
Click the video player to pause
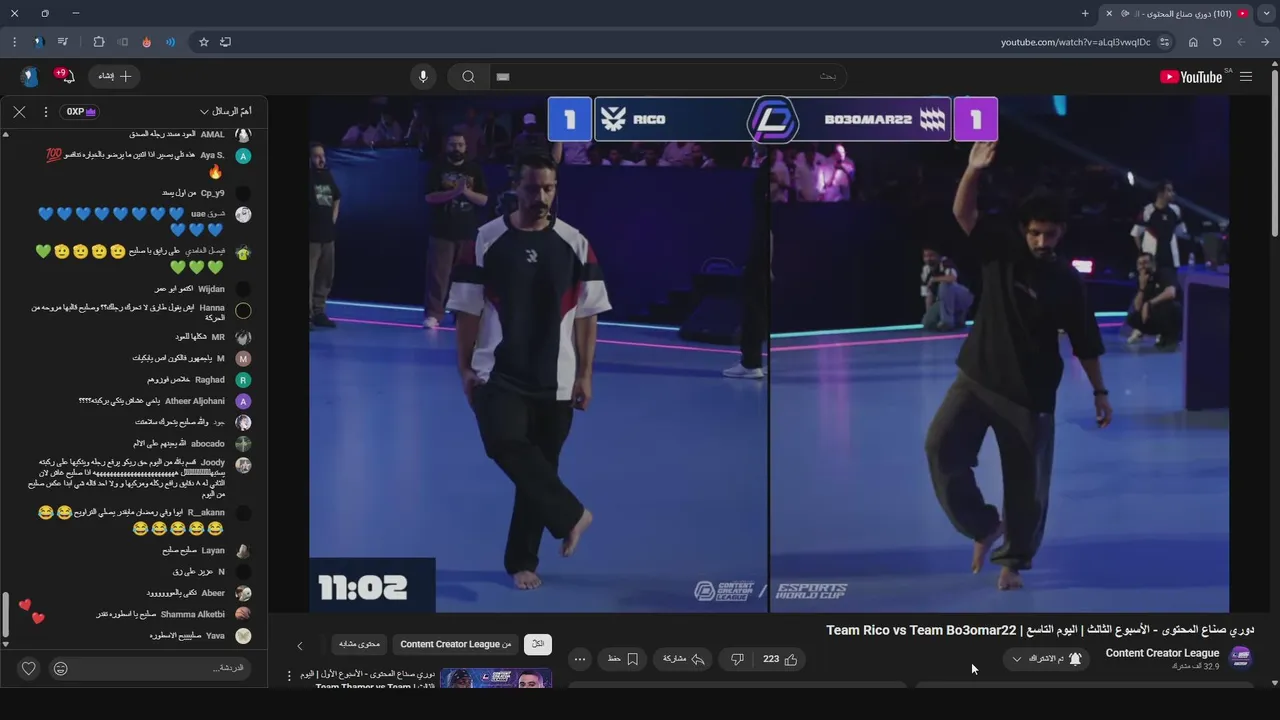pyautogui.click(x=768, y=354)
